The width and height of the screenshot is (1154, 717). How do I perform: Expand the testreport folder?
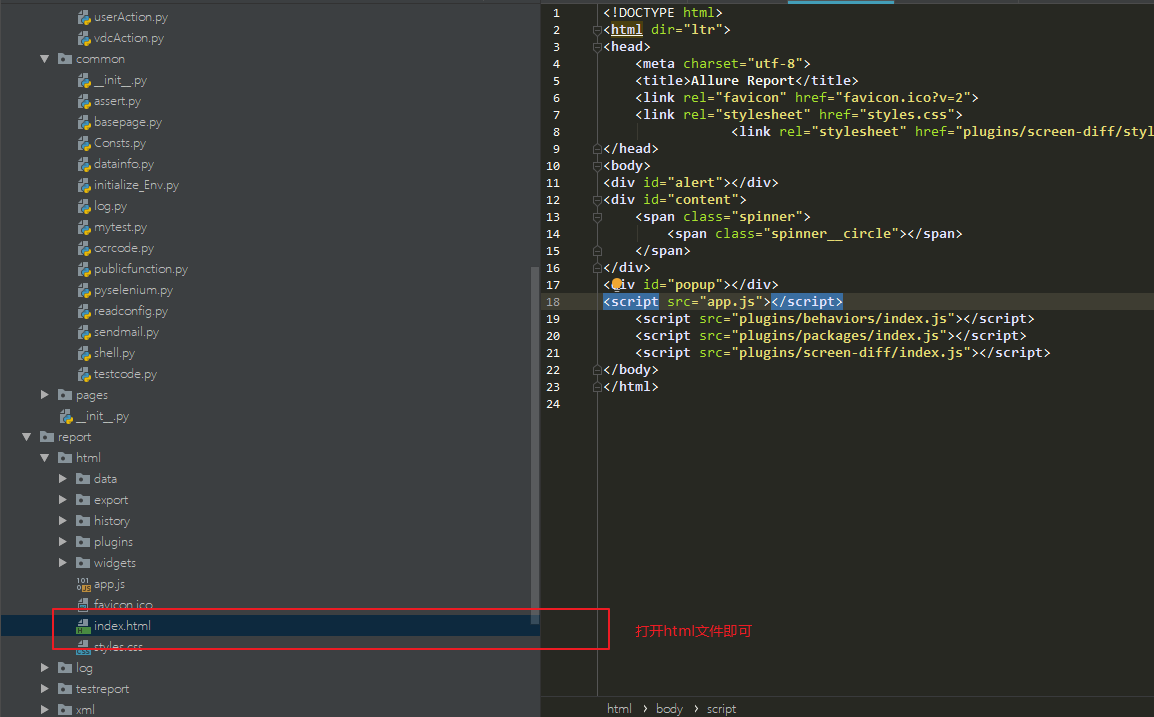pos(44,688)
